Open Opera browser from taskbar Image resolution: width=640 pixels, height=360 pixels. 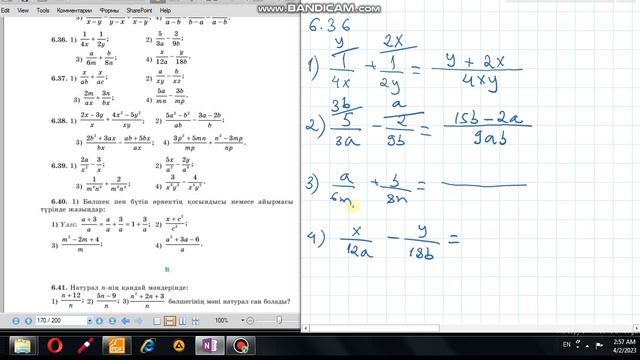click(x=54, y=345)
